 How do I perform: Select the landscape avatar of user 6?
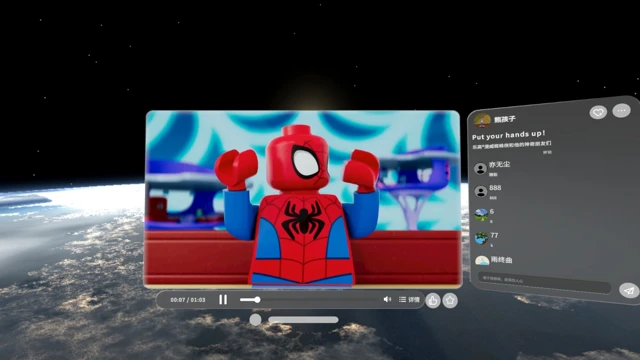pos(481,215)
